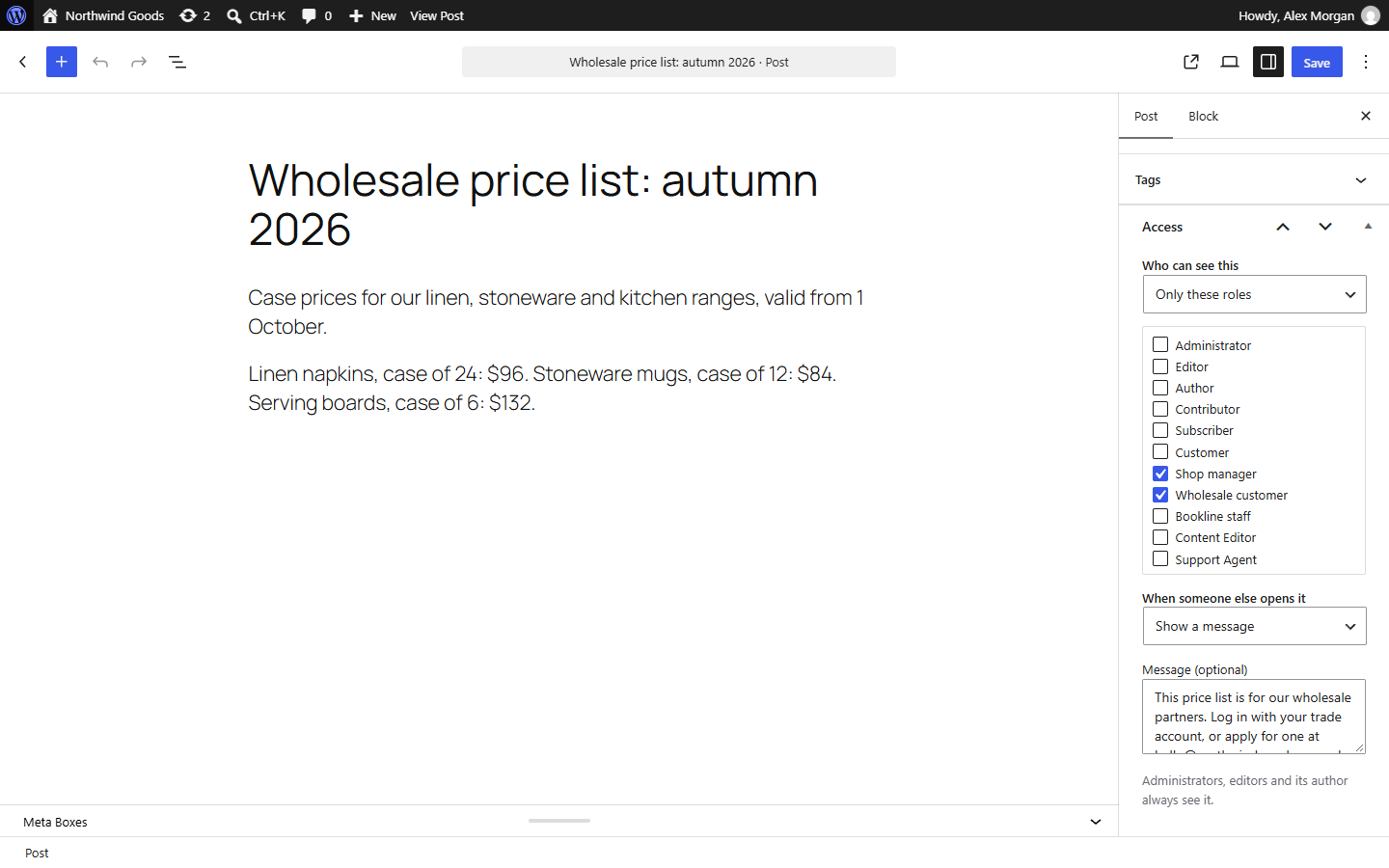1389x868 pixels.
Task: Collapse the Access meta box panel
Action: [x=1368, y=227]
